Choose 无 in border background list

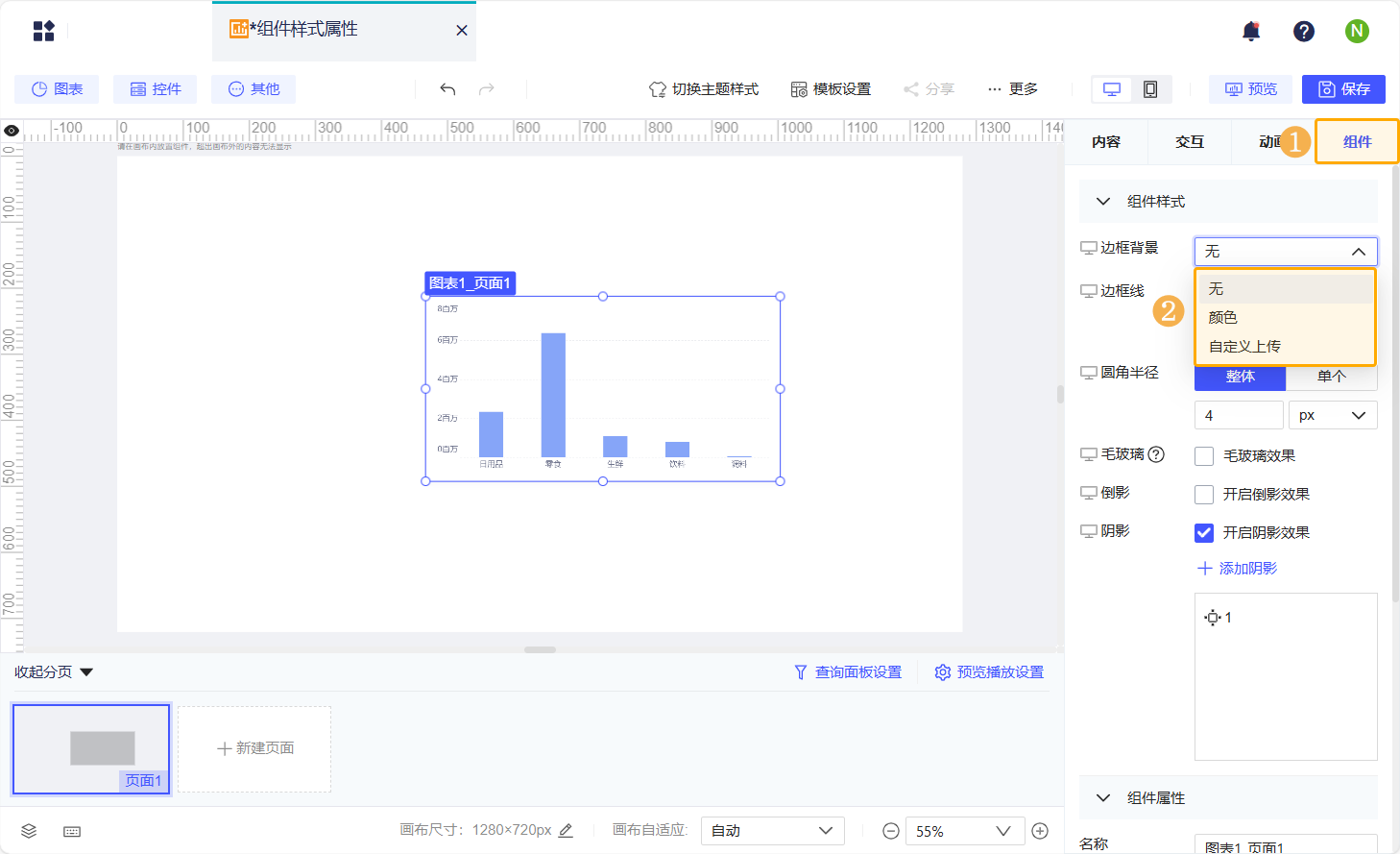pyautogui.click(x=1286, y=289)
